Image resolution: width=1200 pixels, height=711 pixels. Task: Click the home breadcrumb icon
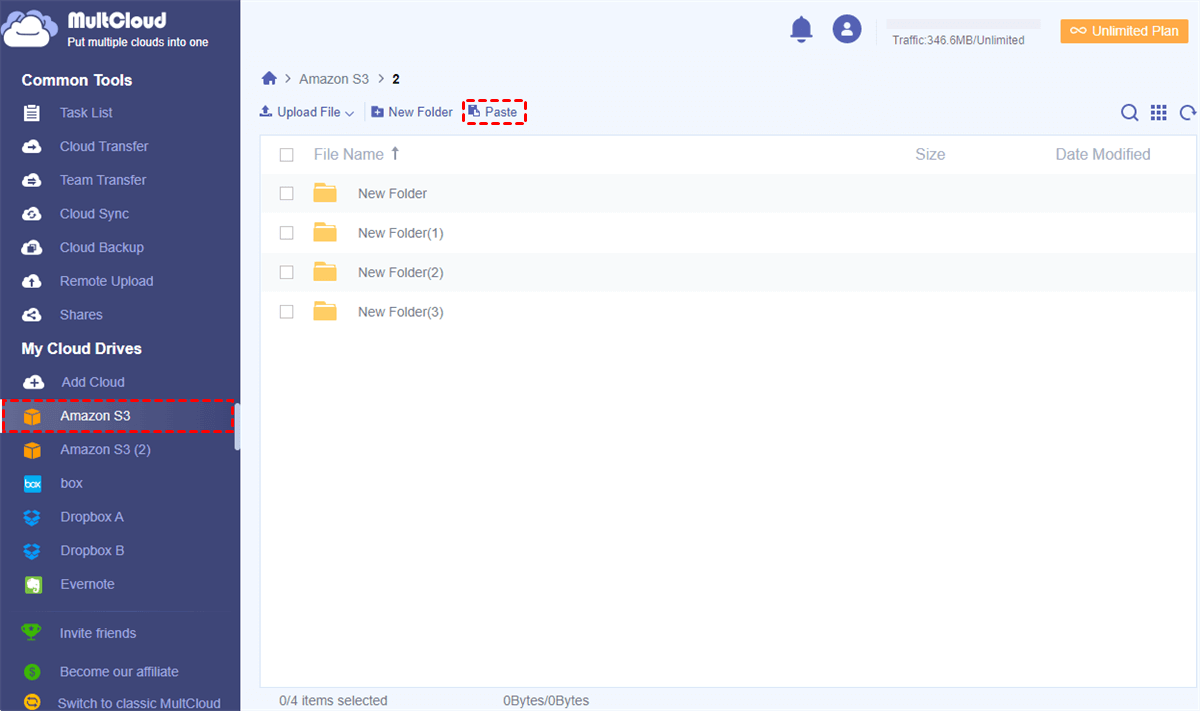coord(269,78)
